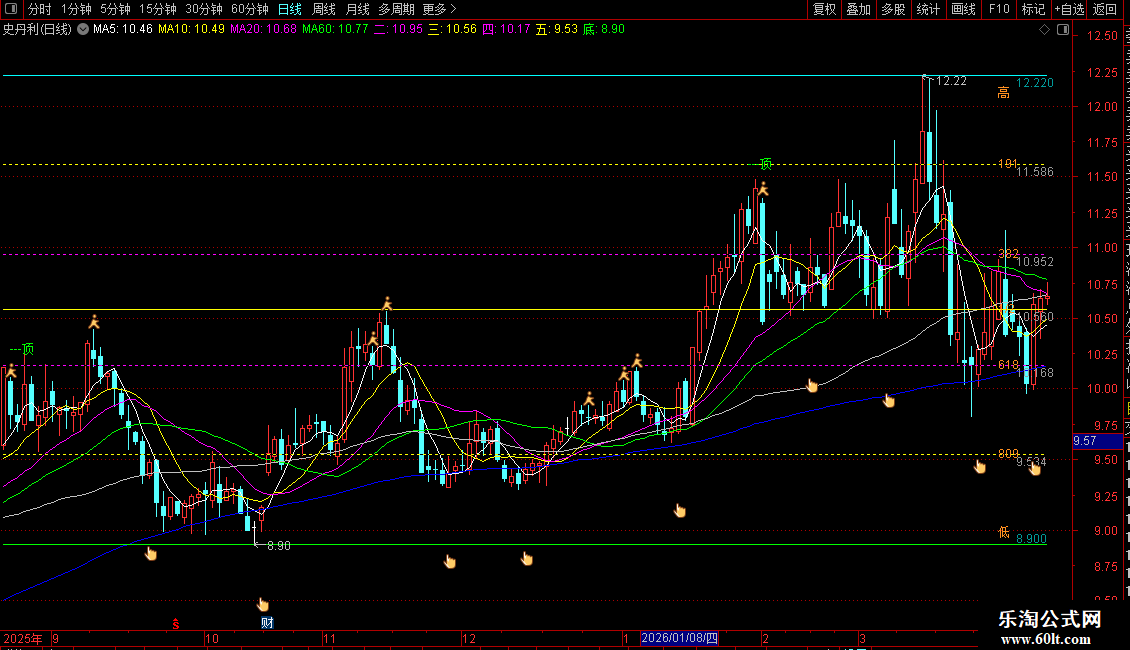This screenshot has height=650, width=1130.
Task: Switch to the 周线 weekly chart
Action: pos(324,9)
